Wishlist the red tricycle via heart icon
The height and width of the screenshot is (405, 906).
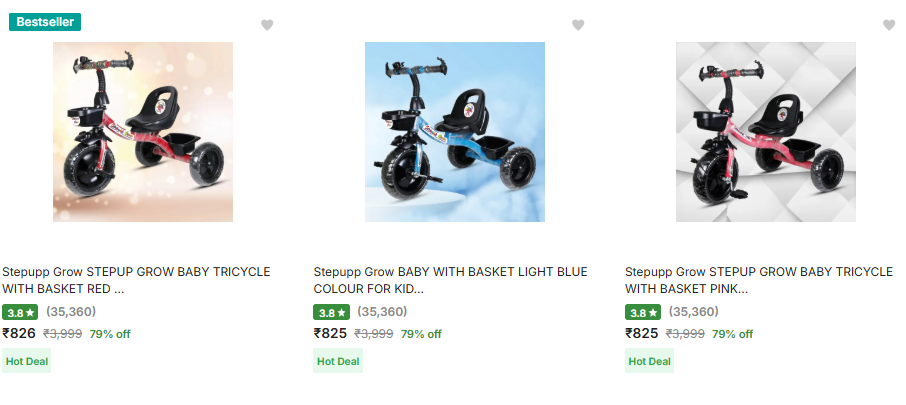tap(267, 25)
